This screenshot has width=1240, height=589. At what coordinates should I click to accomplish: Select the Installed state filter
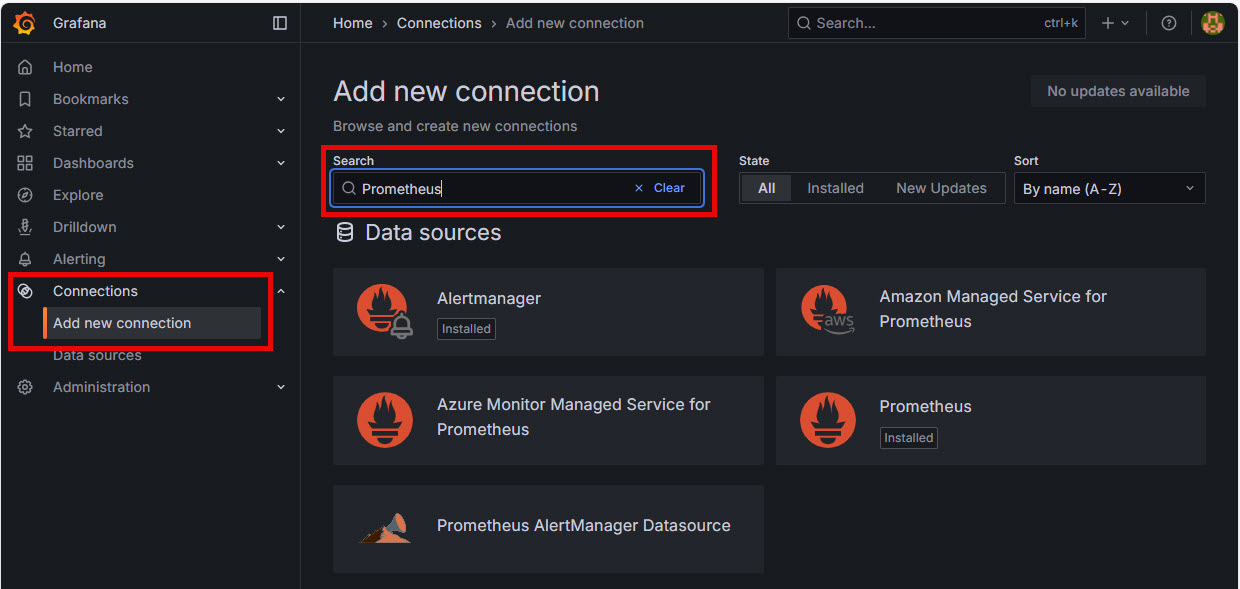pos(836,188)
